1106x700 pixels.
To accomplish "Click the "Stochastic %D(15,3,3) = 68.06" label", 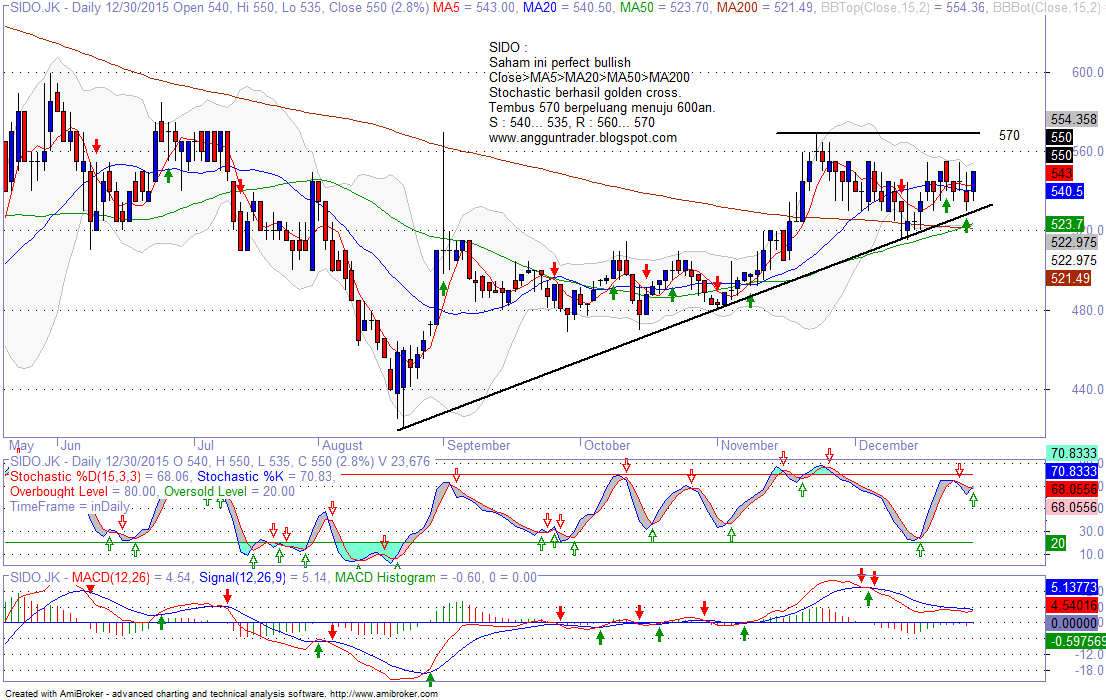I will point(101,476).
